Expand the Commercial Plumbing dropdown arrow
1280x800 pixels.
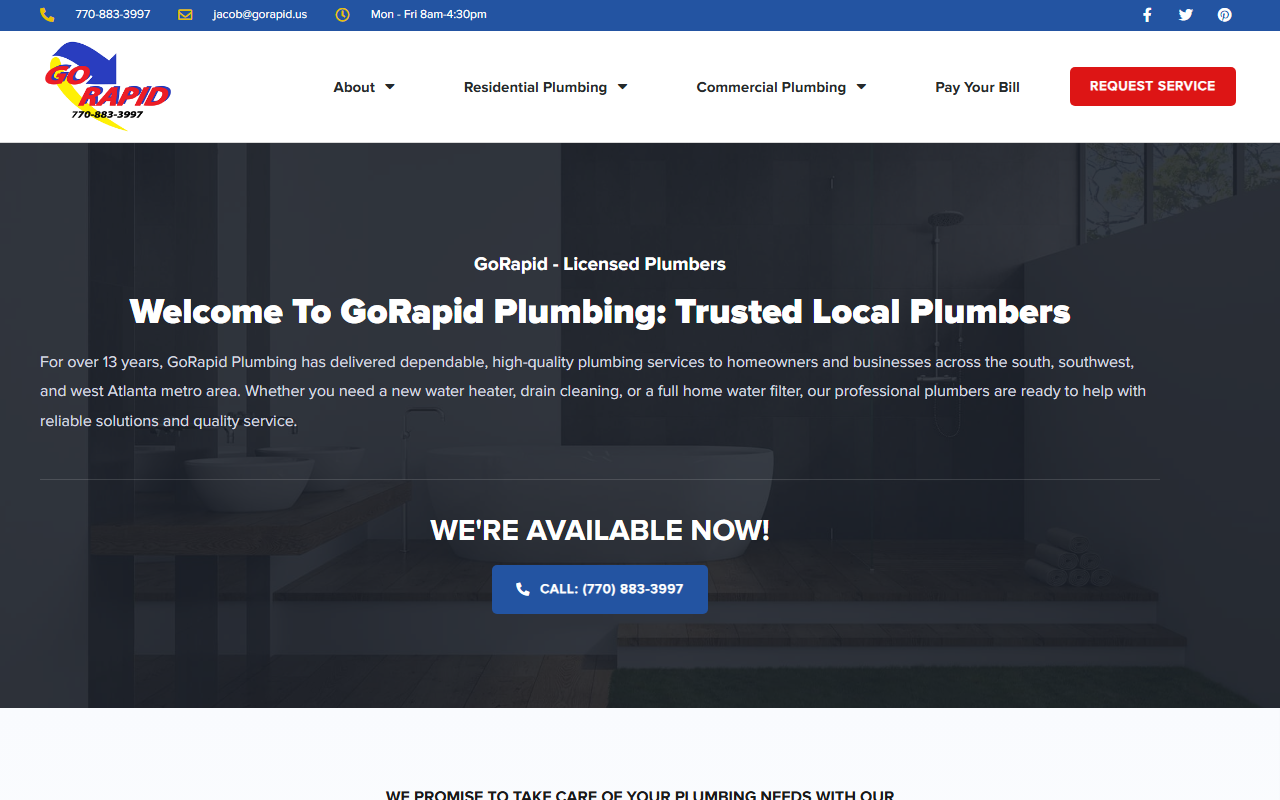pyautogui.click(x=861, y=87)
